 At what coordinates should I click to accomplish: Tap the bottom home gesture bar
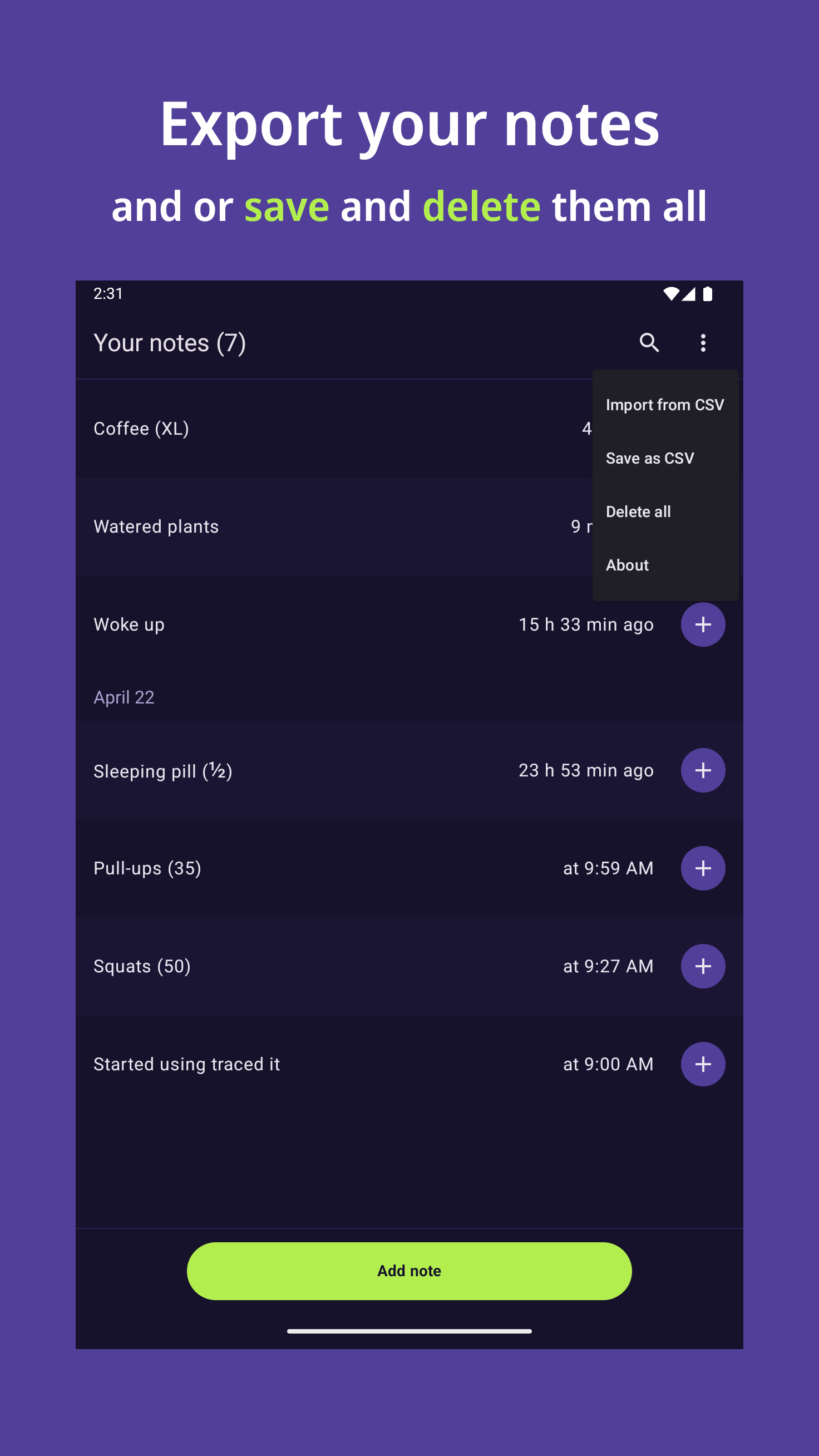[409, 1331]
